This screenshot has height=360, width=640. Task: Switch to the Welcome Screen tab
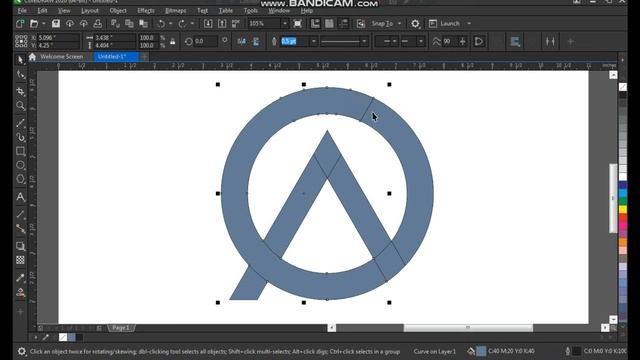pyautogui.click(x=62, y=57)
